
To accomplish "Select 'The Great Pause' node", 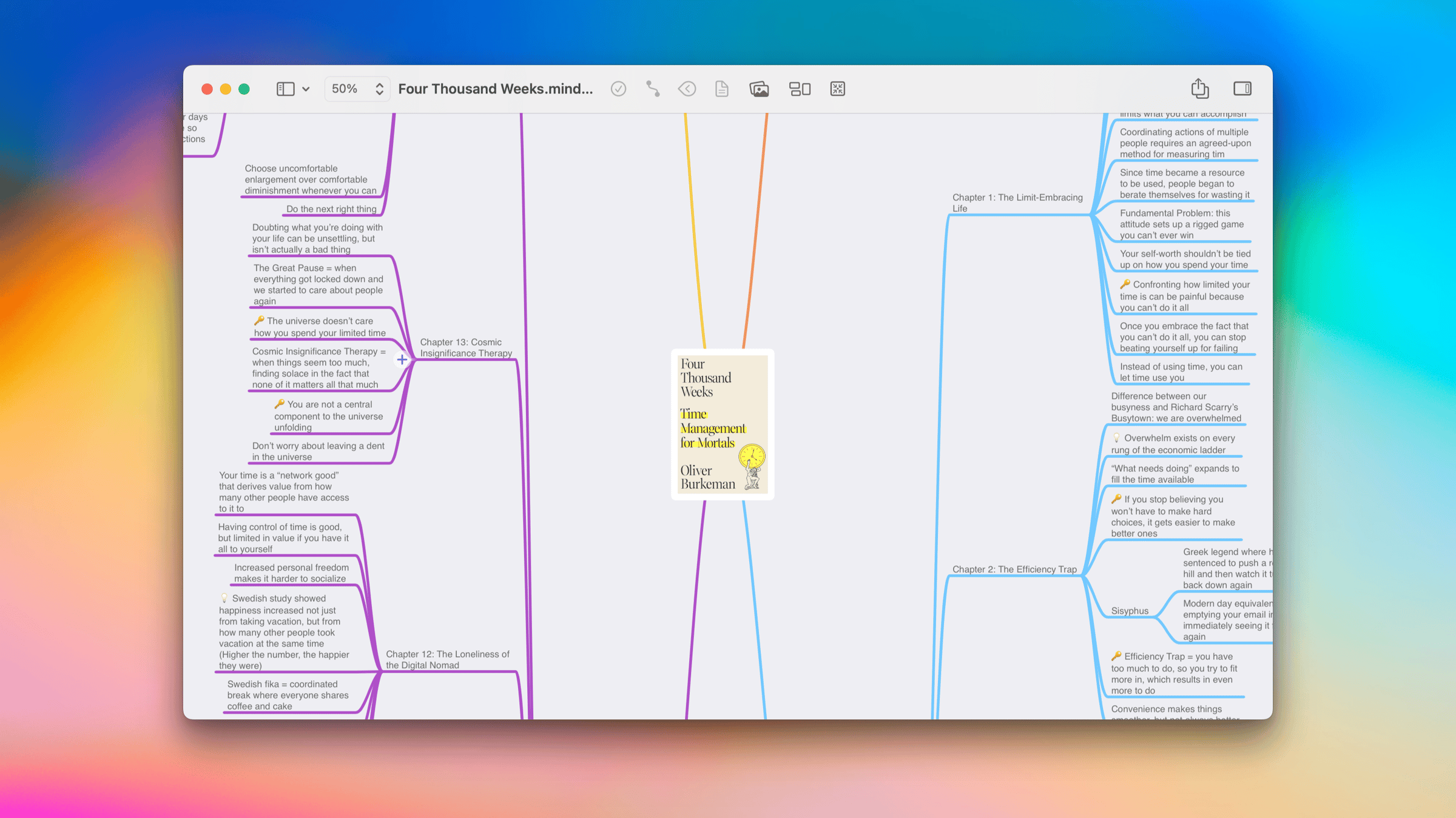I will pyautogui.click(x=318, y=284).
